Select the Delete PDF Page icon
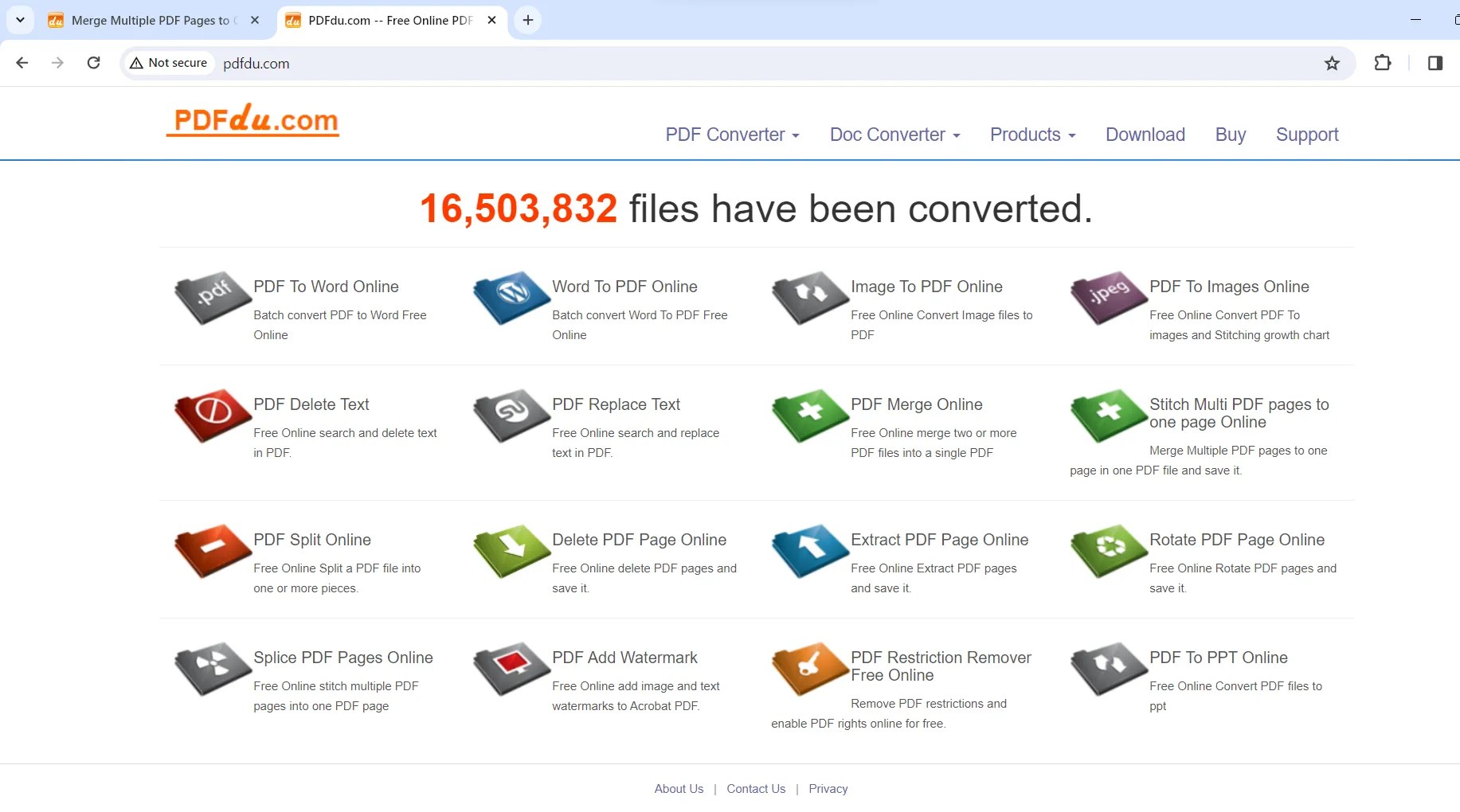 (510, 551)
